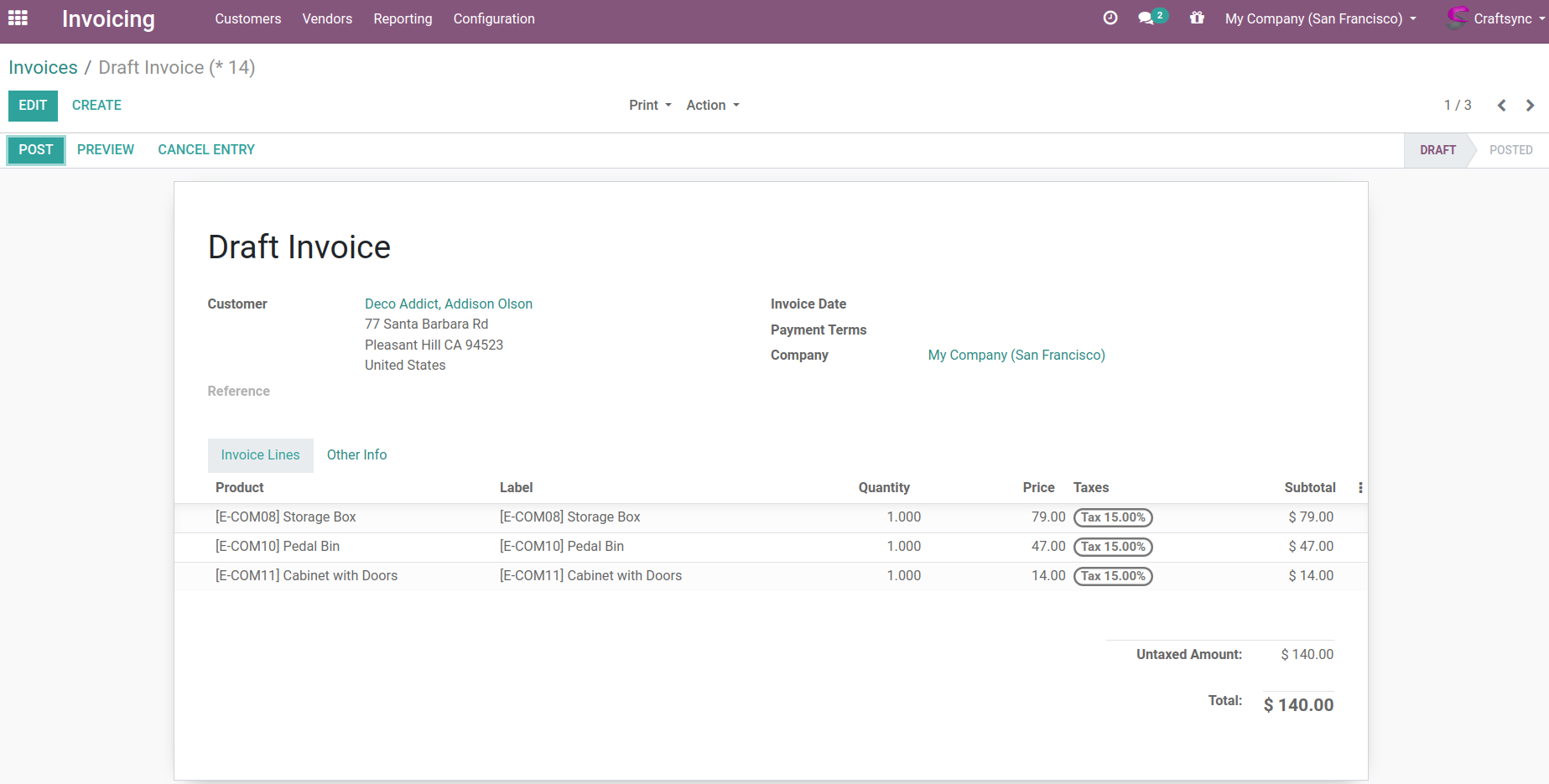This screenshot has width=1549, height=784.
Task: Click the Deco Addict, Addison Olson link
Action: click(448, 304)
